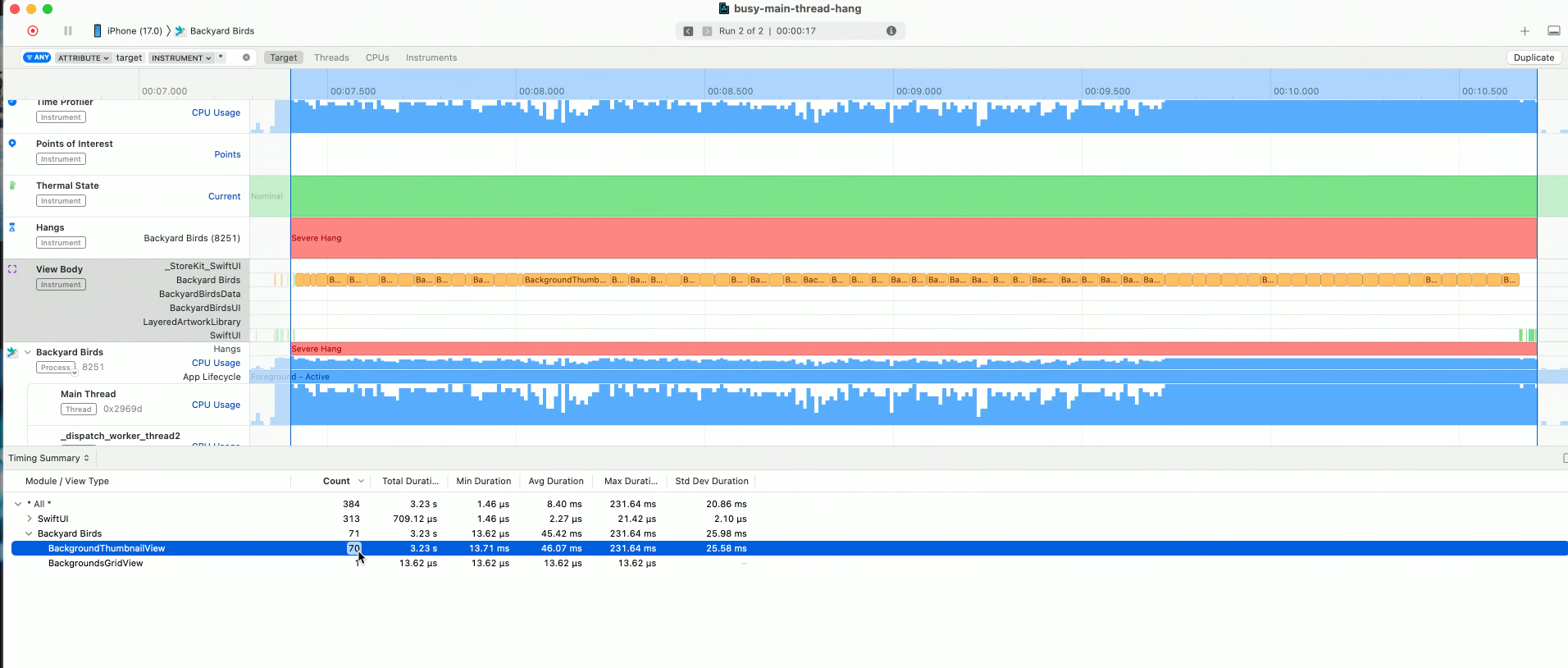Sort by Min Duration column
Screen dimensions: 1568x668
484,482
